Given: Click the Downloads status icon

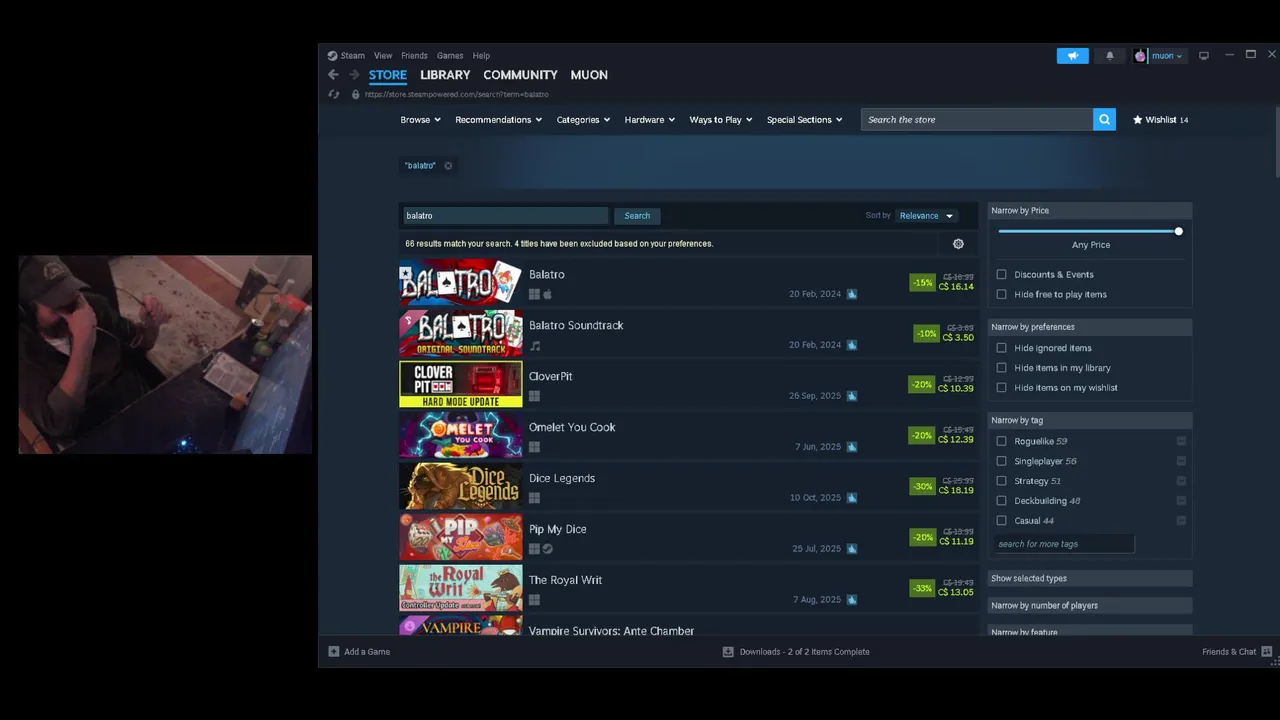Looking at the screenshot, I should 728,652.
